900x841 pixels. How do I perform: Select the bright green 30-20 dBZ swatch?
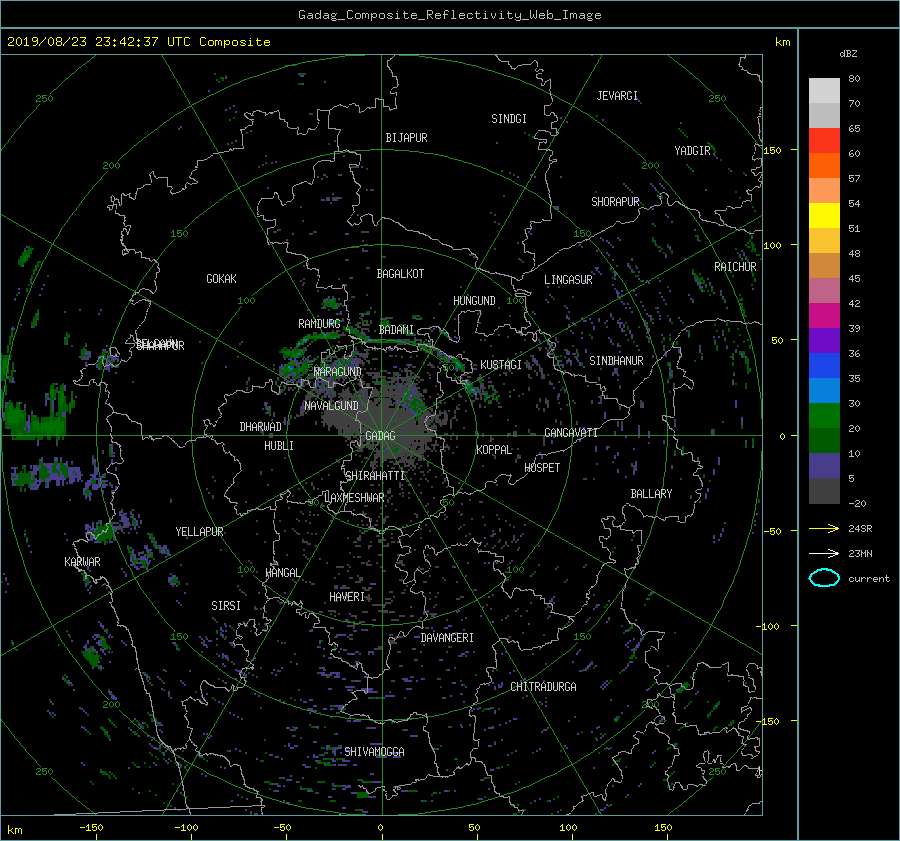pos(824,416)
